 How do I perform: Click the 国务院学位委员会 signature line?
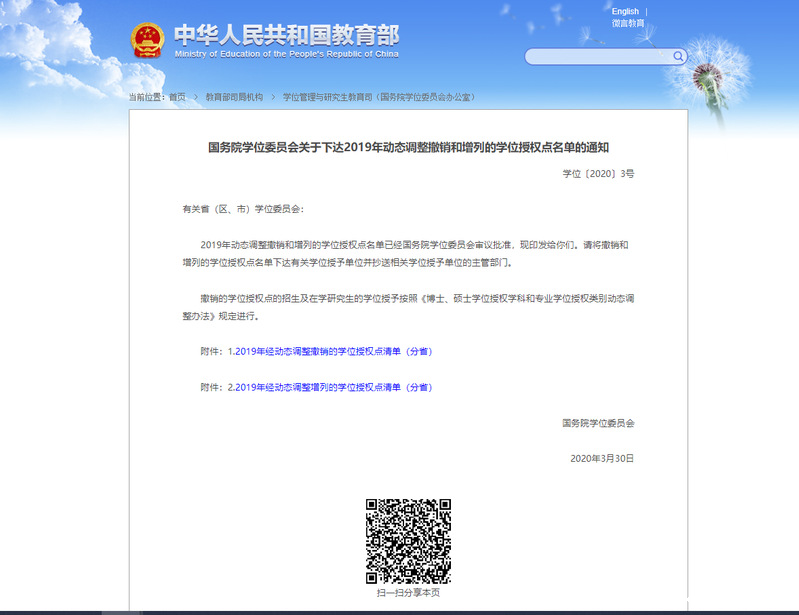coord(598,423)
